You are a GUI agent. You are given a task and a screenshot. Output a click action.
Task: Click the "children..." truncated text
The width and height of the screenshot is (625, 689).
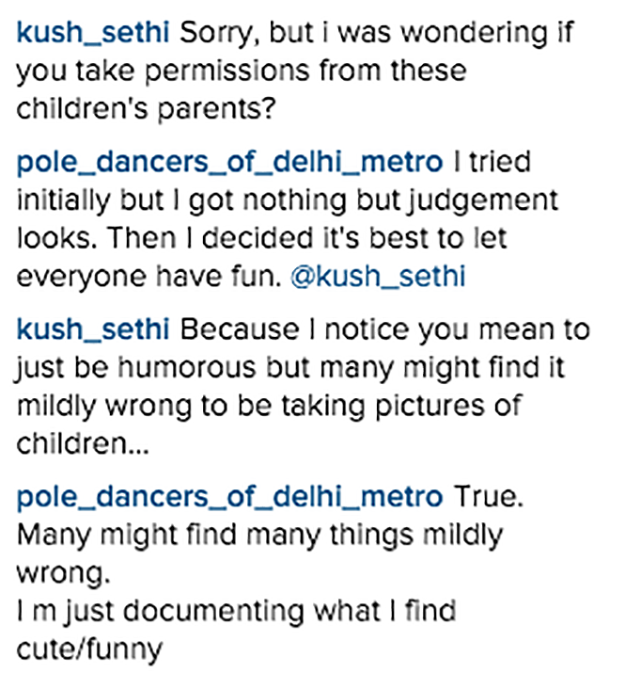click(83, 443)
